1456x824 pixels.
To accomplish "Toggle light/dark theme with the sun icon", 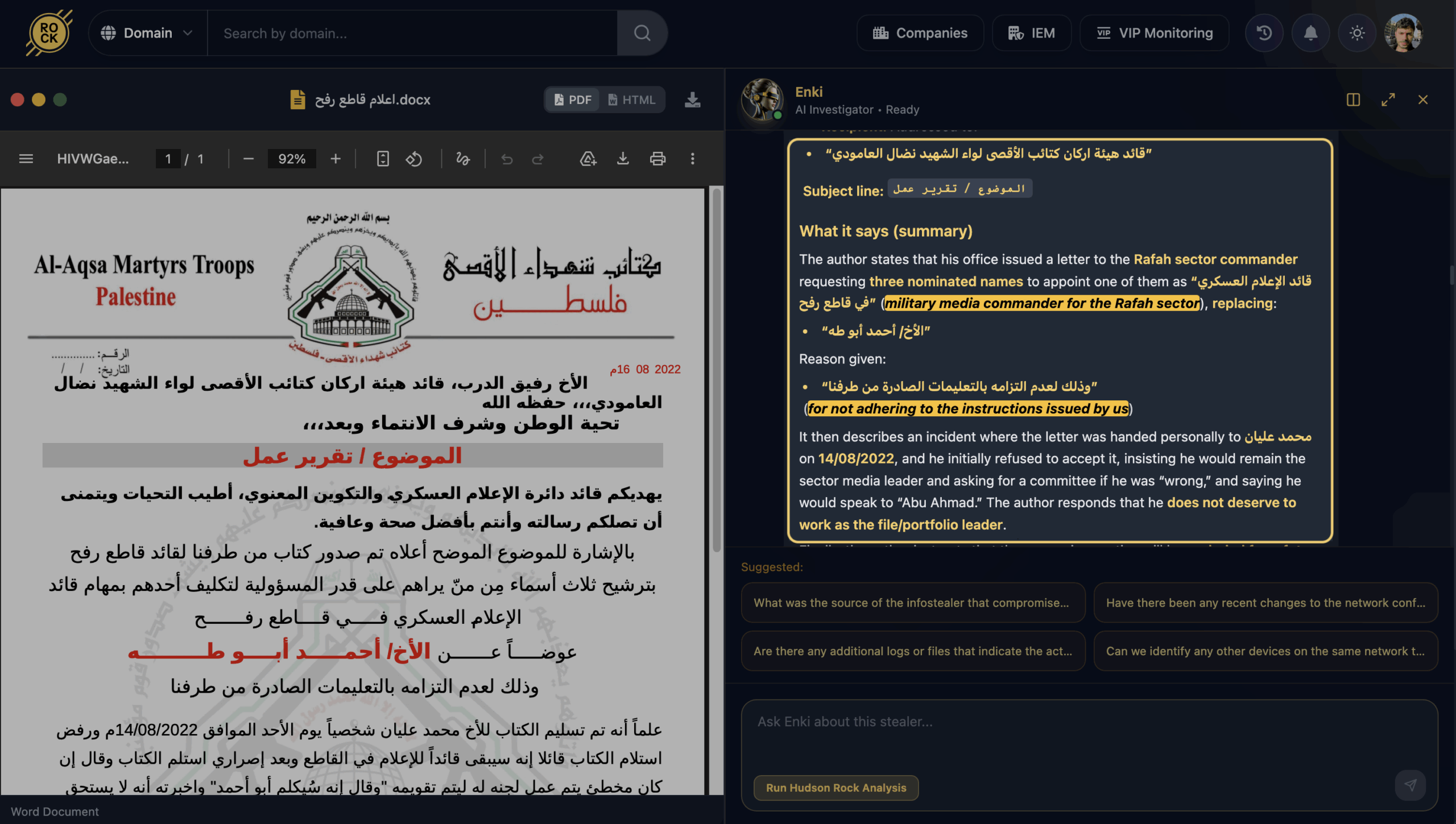I will (x=1358, y=32).
